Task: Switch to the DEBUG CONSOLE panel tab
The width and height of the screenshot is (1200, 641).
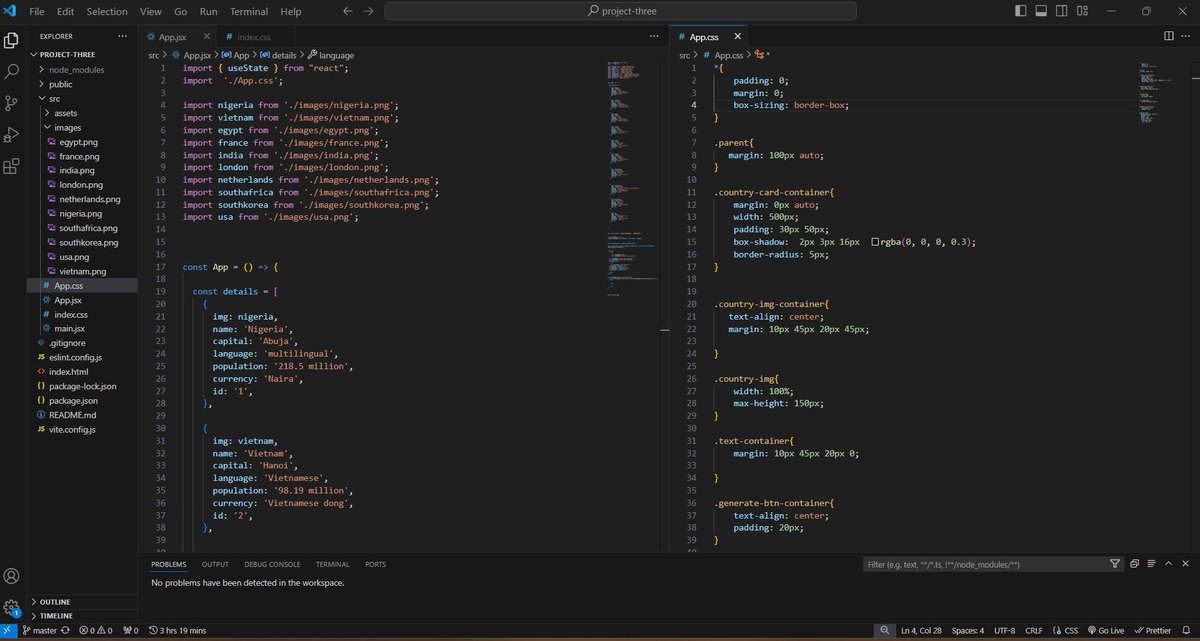Action: coord(272,564)
